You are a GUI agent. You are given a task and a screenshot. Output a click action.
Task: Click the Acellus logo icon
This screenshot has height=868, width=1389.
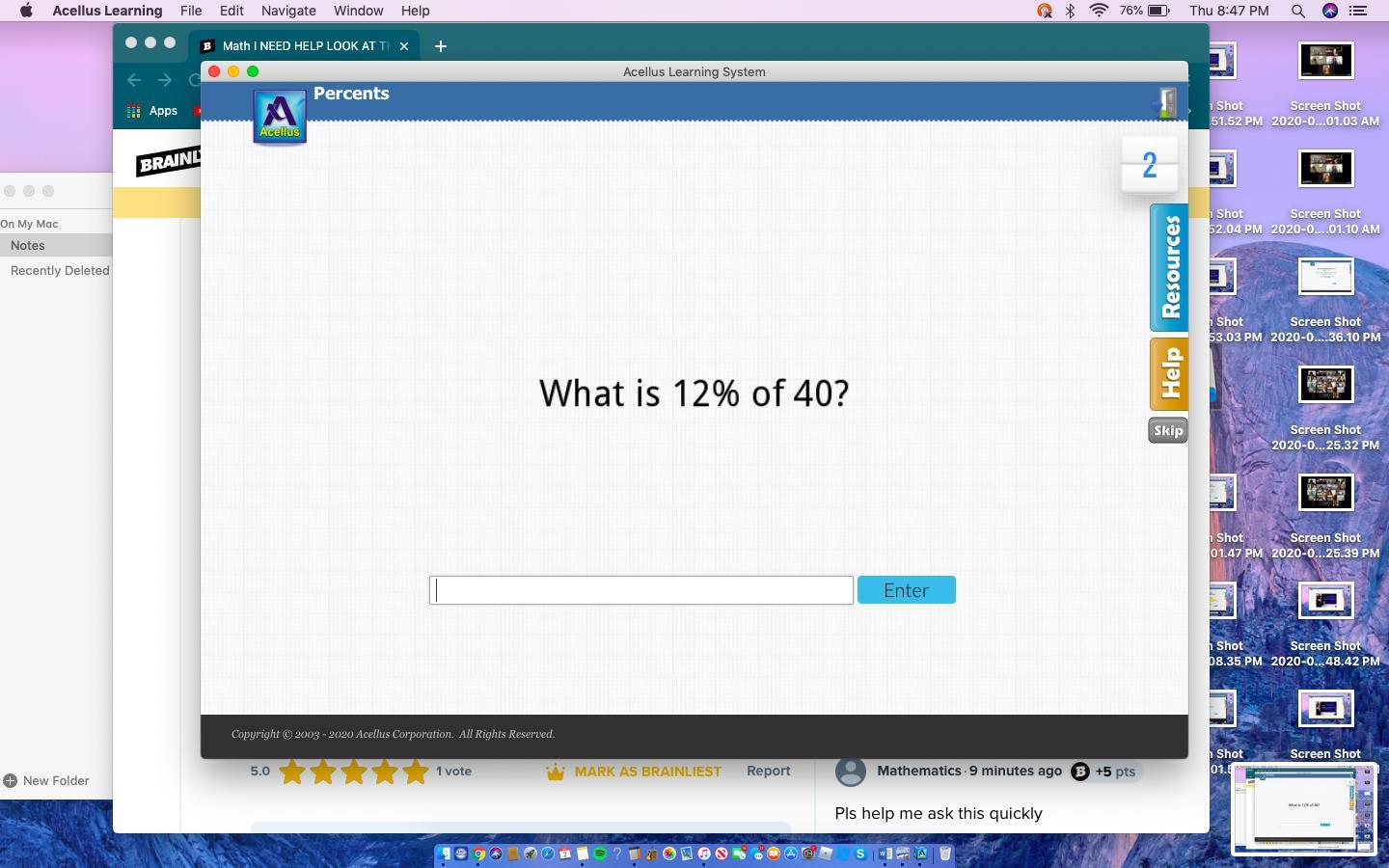point(280,117)
